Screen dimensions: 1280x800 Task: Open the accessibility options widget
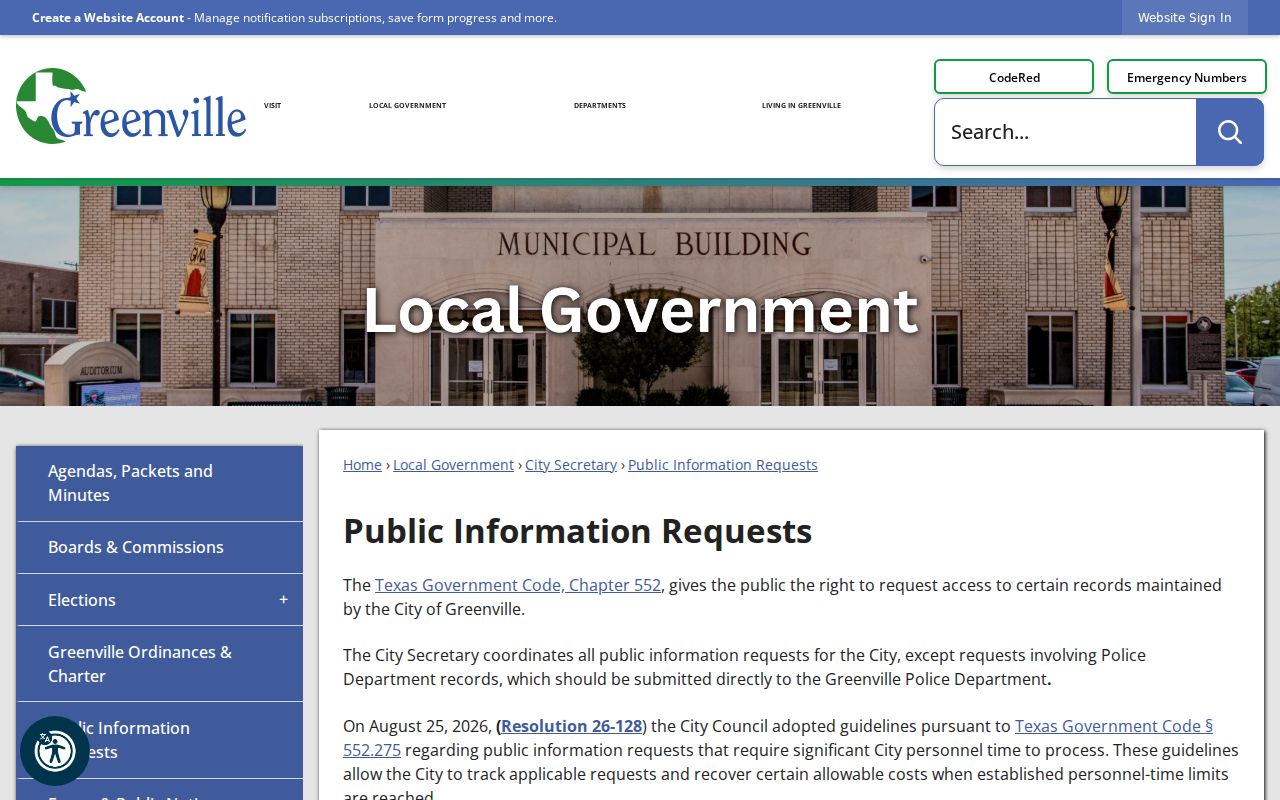point(54,751)
